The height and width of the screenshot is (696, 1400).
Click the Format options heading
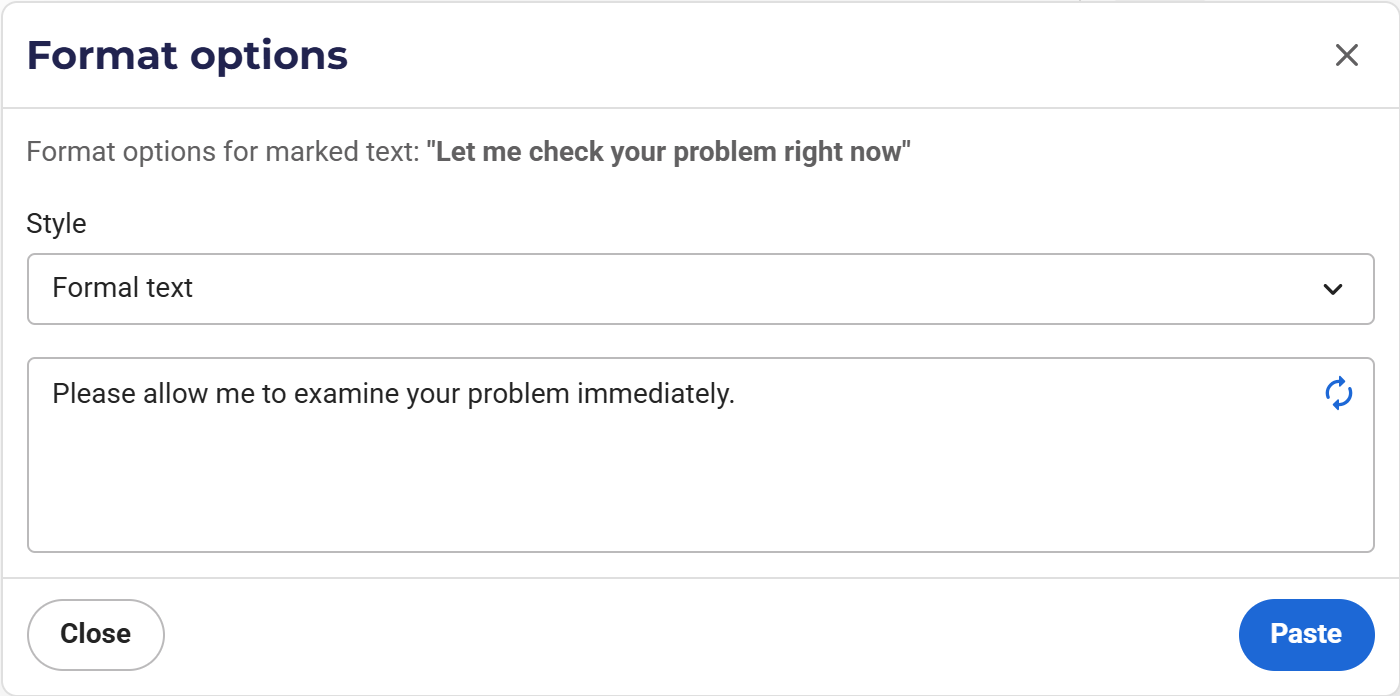(x=187, y=55)
